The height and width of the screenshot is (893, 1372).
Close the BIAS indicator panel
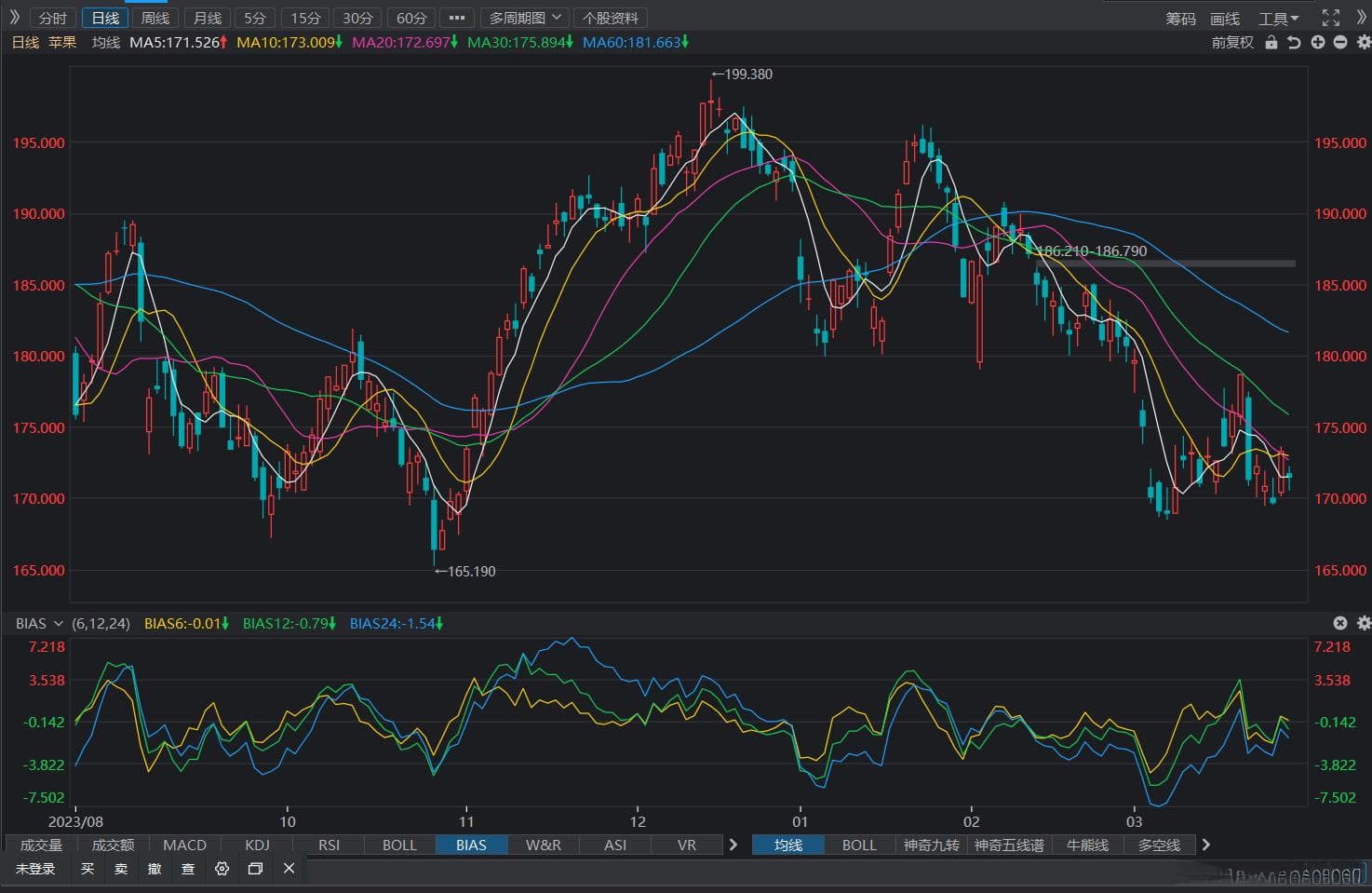(x=1340, y=623)
